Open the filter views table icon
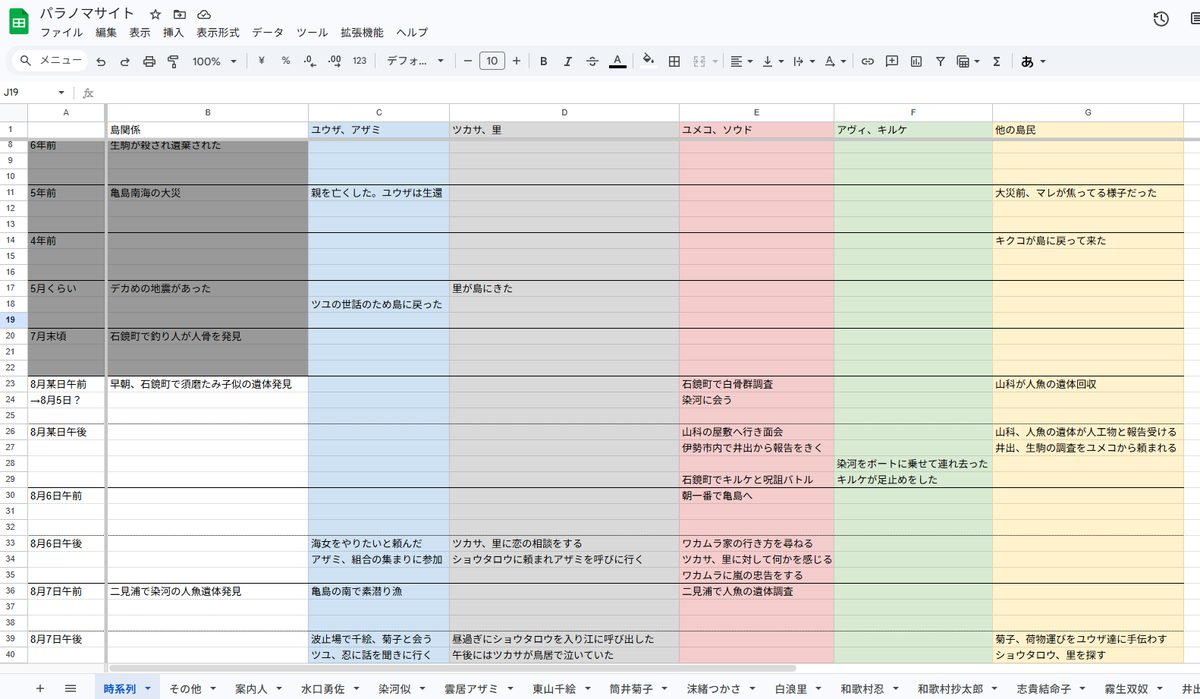The height and width of the screenshot is (699, 1200). 966,61
